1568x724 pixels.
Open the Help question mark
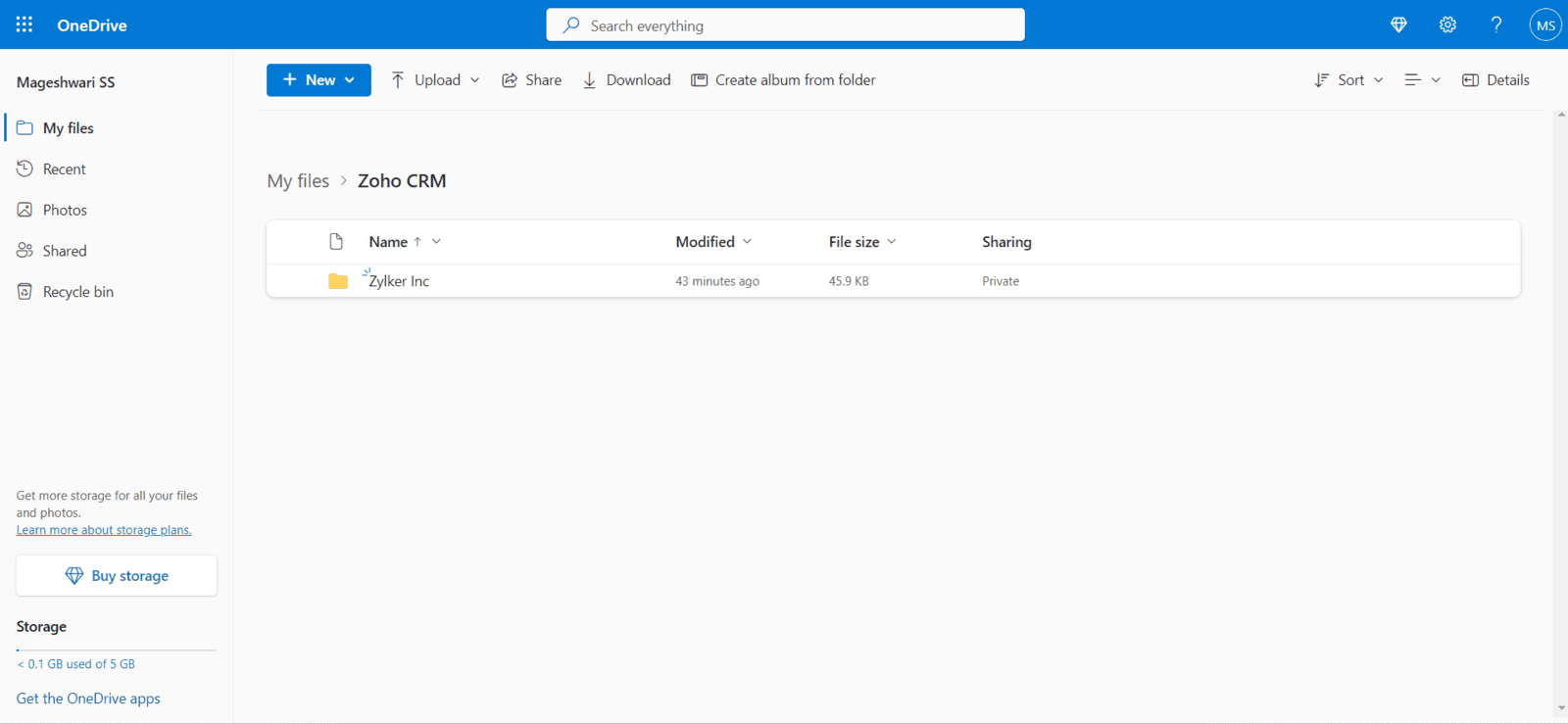[x=1496, y=25]
